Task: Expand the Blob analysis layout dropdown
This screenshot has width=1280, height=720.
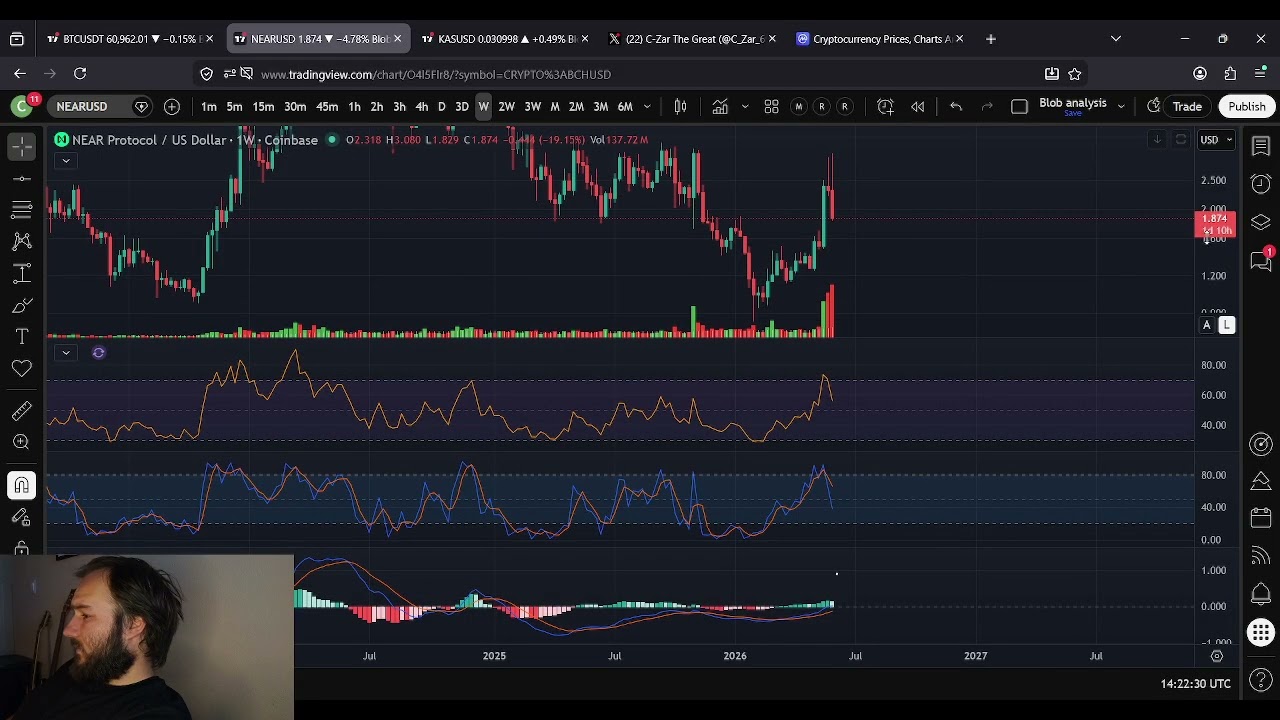Action: pos(1121,107)
